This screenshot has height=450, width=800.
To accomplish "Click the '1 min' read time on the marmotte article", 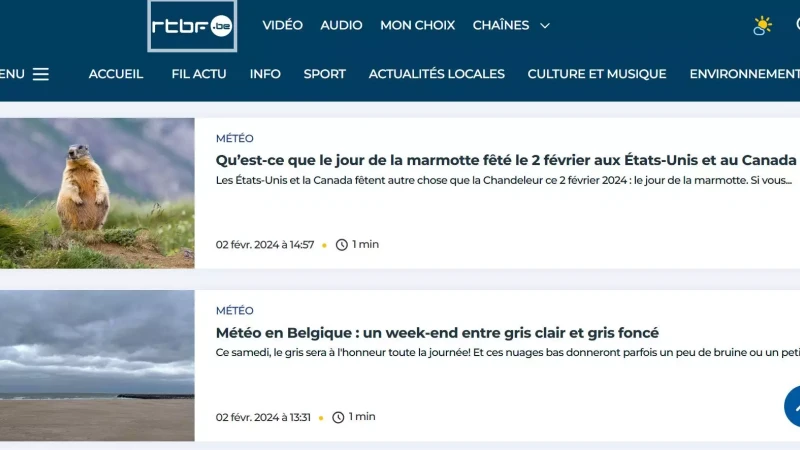I will click(365, 244).
